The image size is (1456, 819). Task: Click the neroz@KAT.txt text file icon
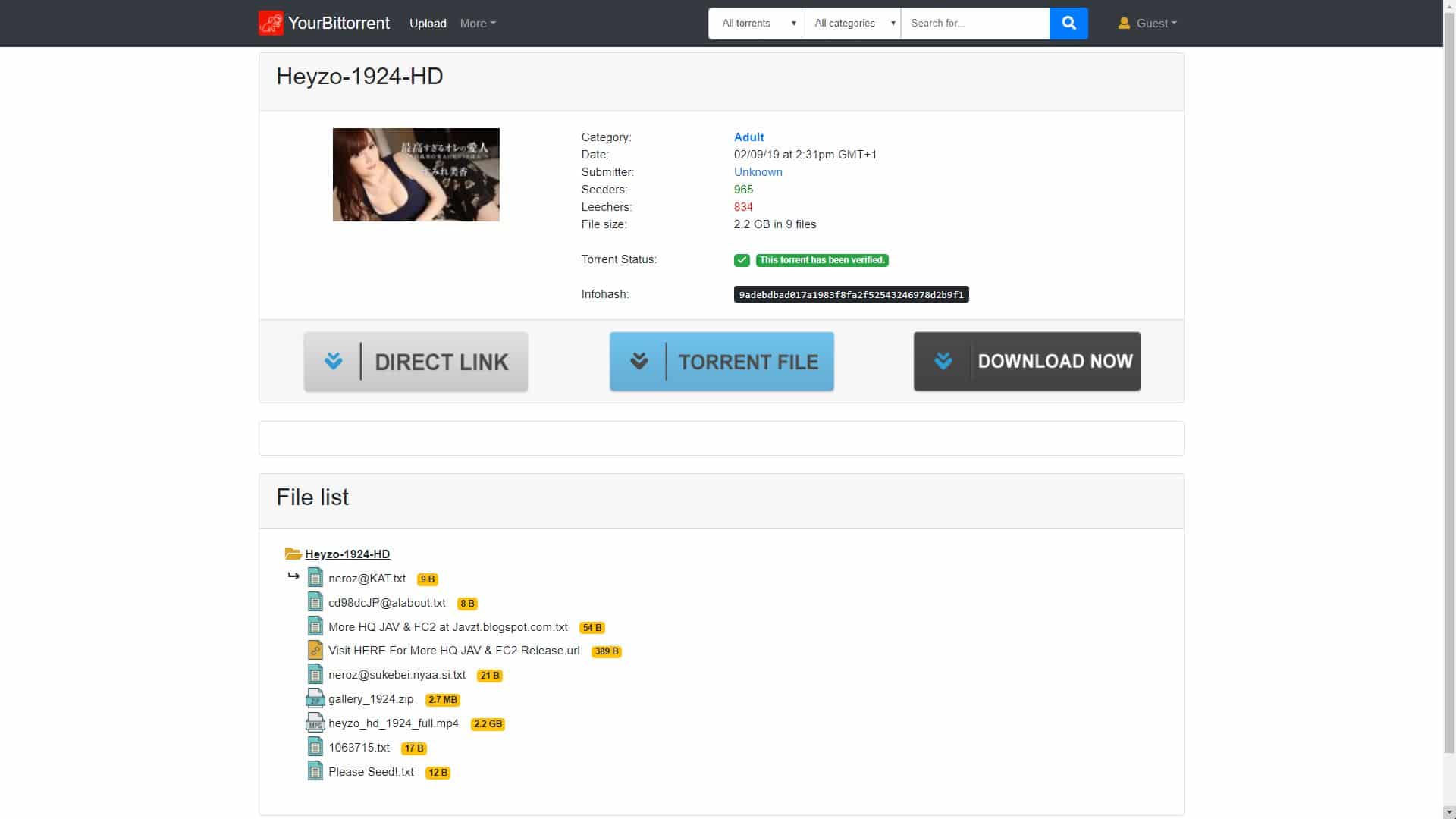pos(315,579)
